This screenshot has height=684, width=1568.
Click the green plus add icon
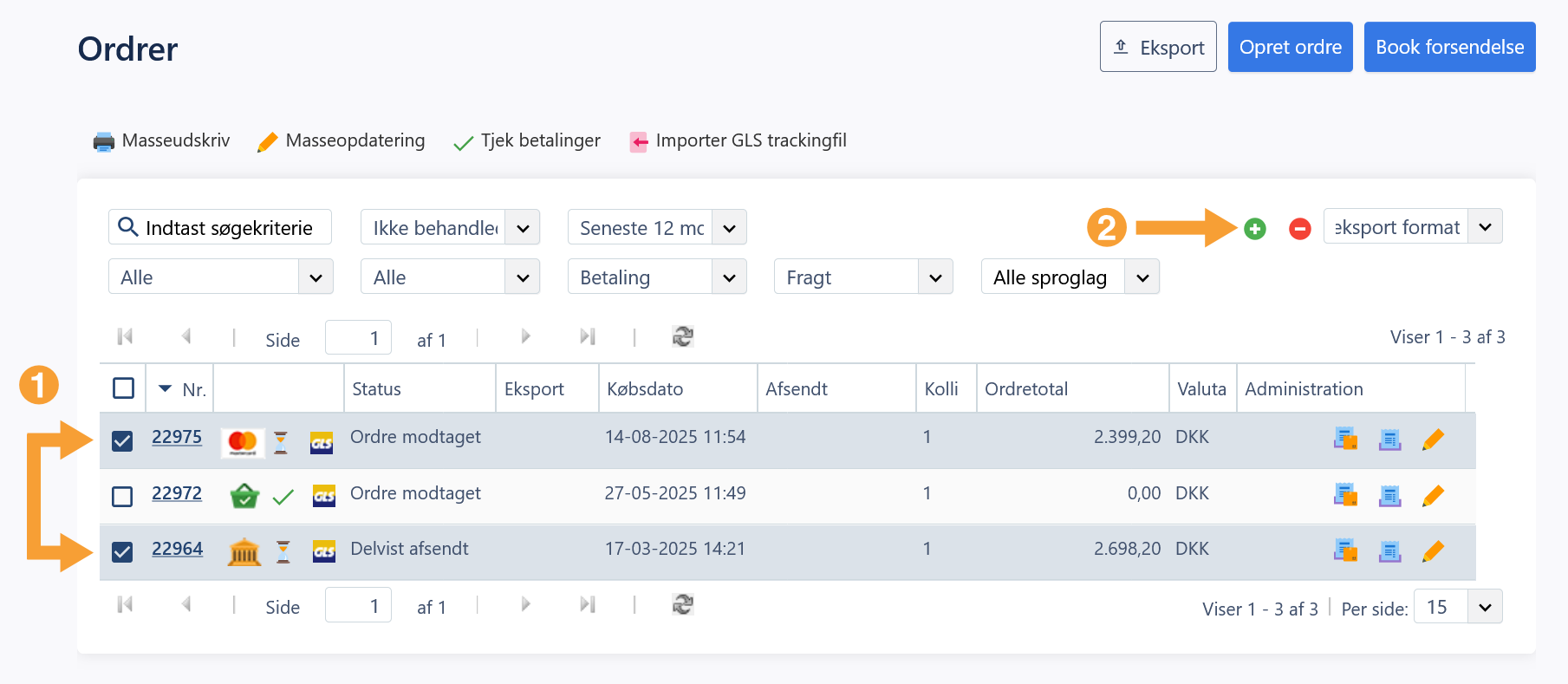(1254, 229)
